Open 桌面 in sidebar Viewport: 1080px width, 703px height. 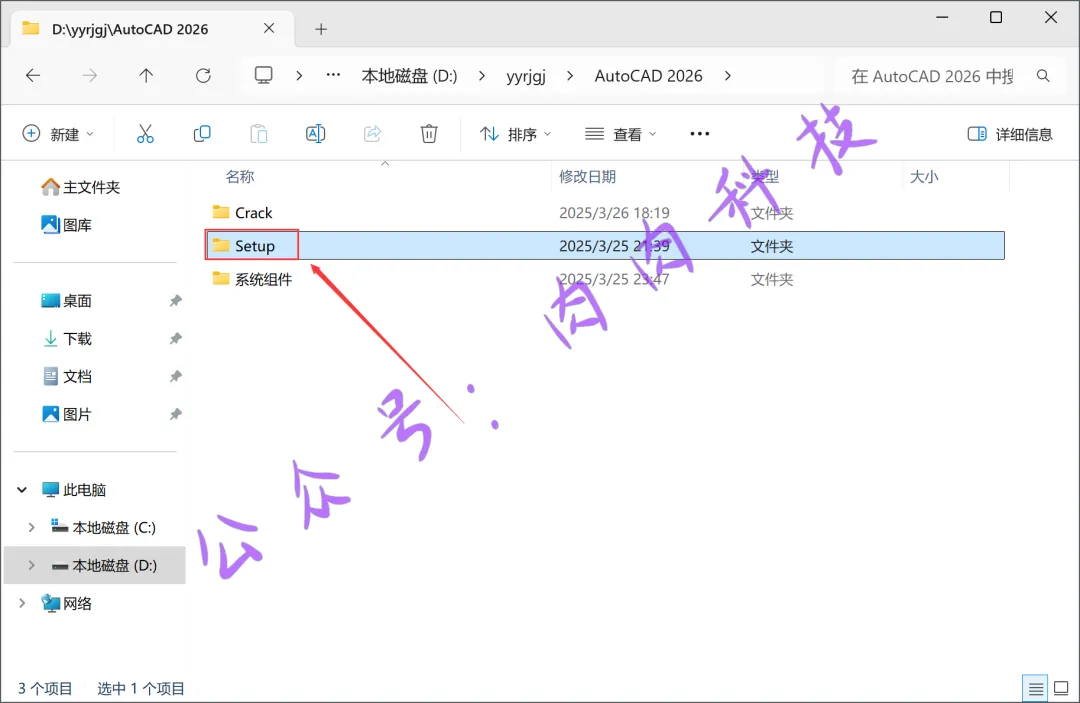[x=67, y=301]
